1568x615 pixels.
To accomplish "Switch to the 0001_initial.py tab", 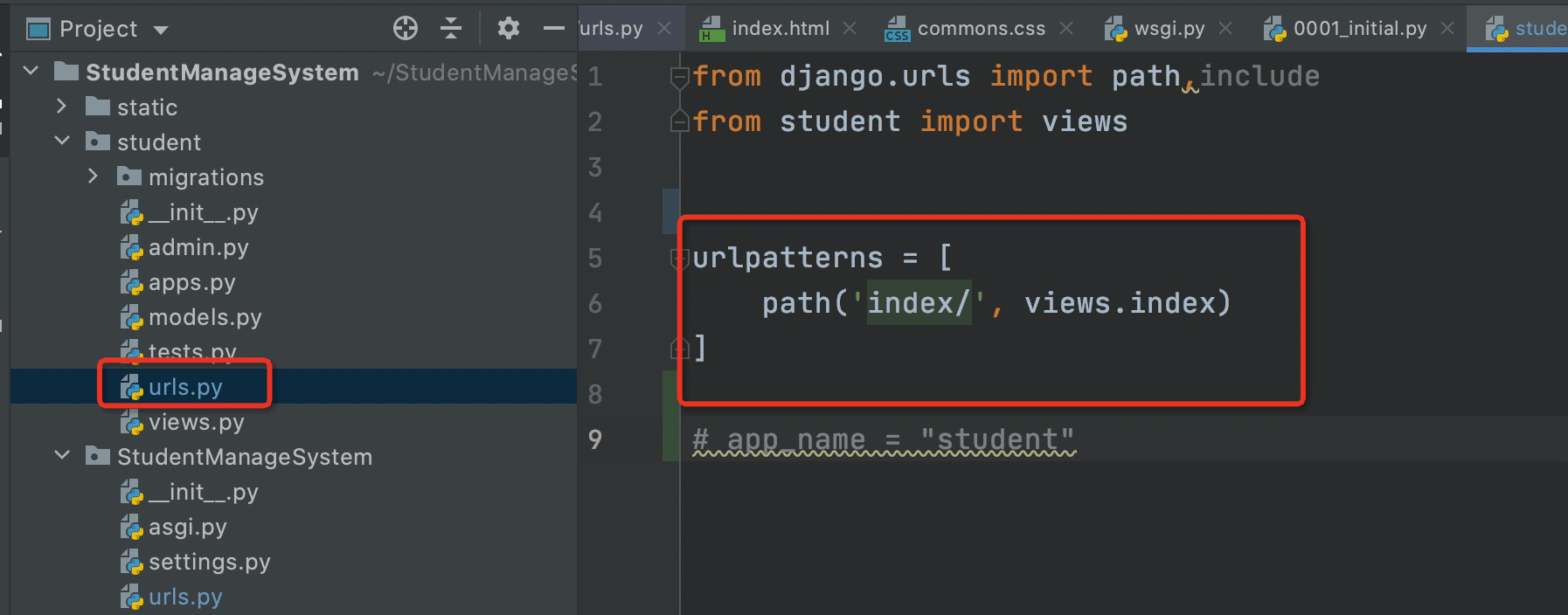I will [1360, 29].
